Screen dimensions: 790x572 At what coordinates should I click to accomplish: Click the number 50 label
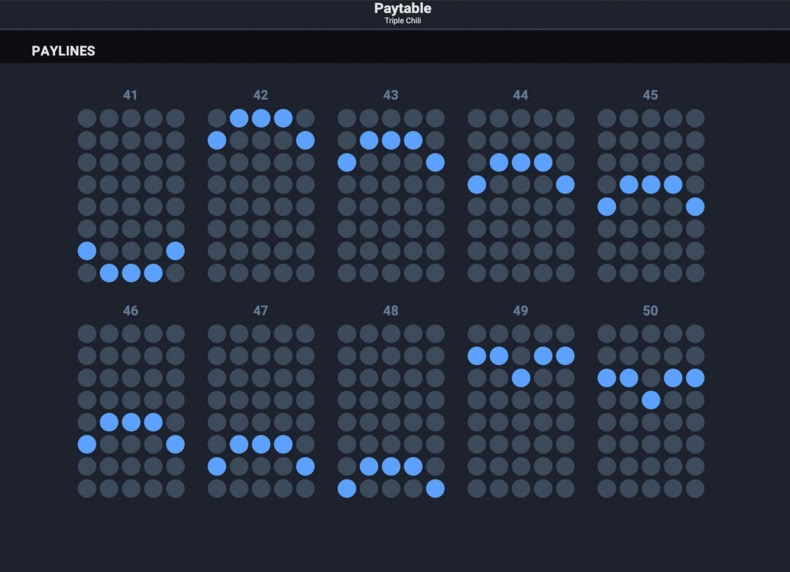650,310
